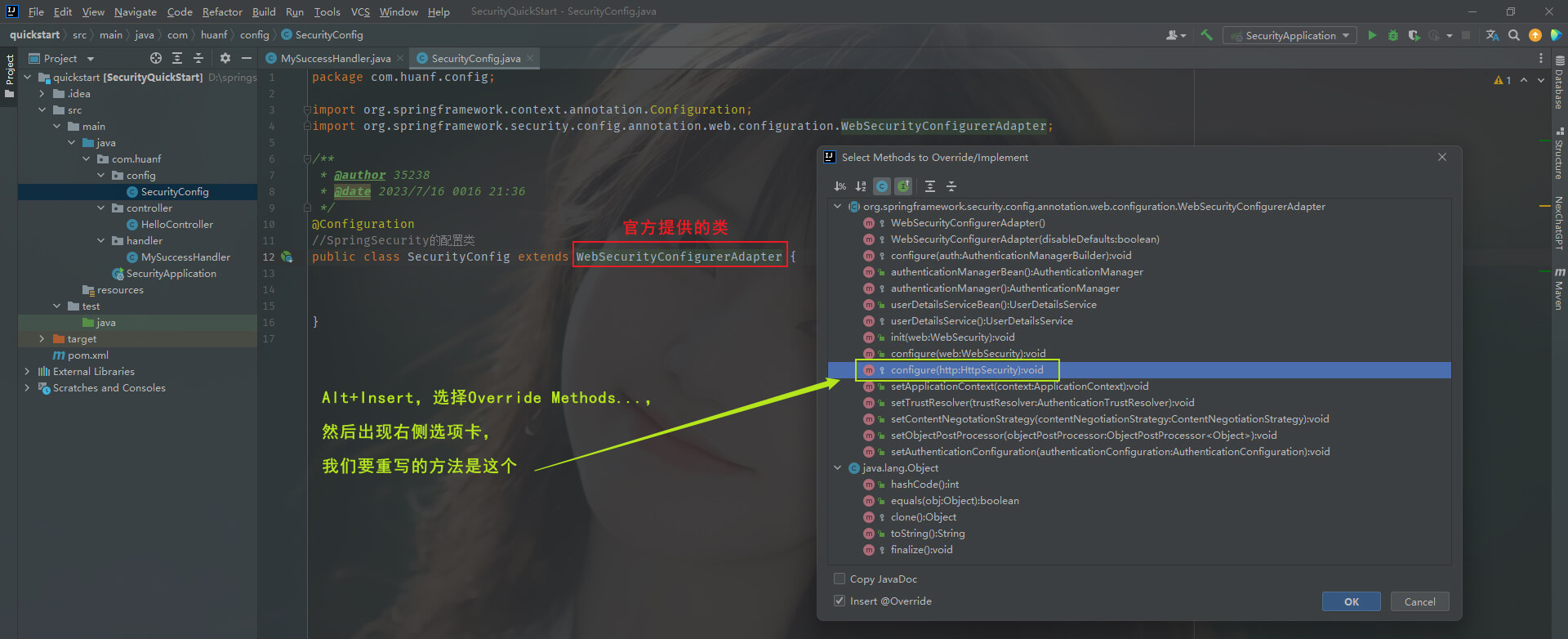1568x639 pixels.
Task: Select the SecurityConfig.java editor tab
Action: (475, 58)
